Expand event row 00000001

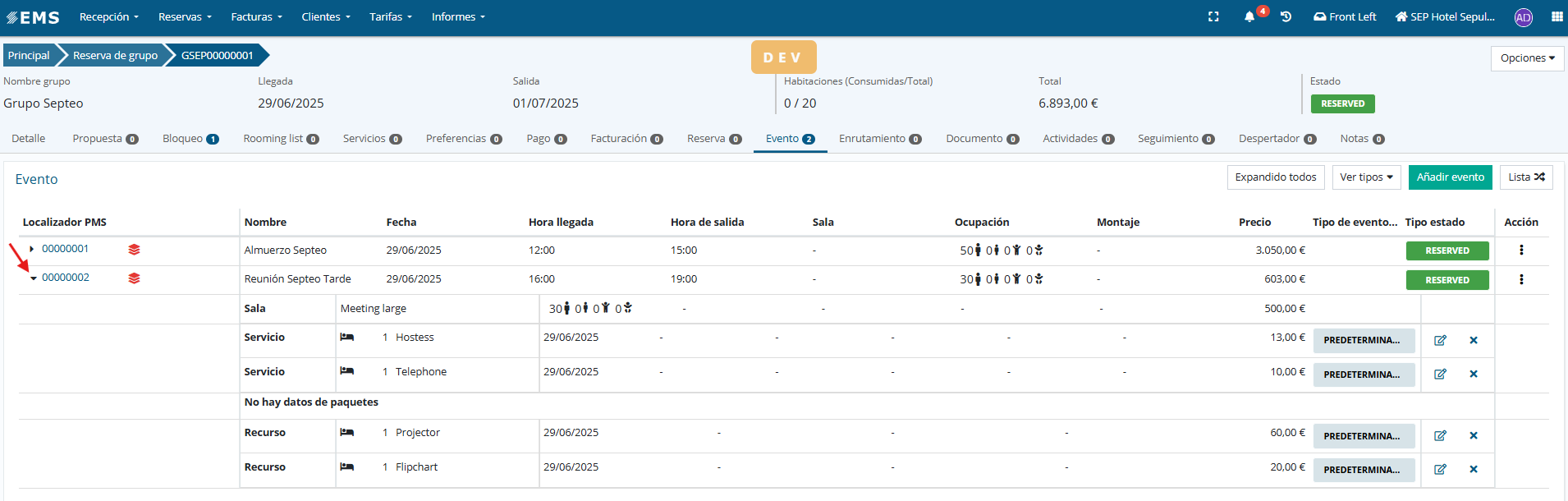[32, 249]
